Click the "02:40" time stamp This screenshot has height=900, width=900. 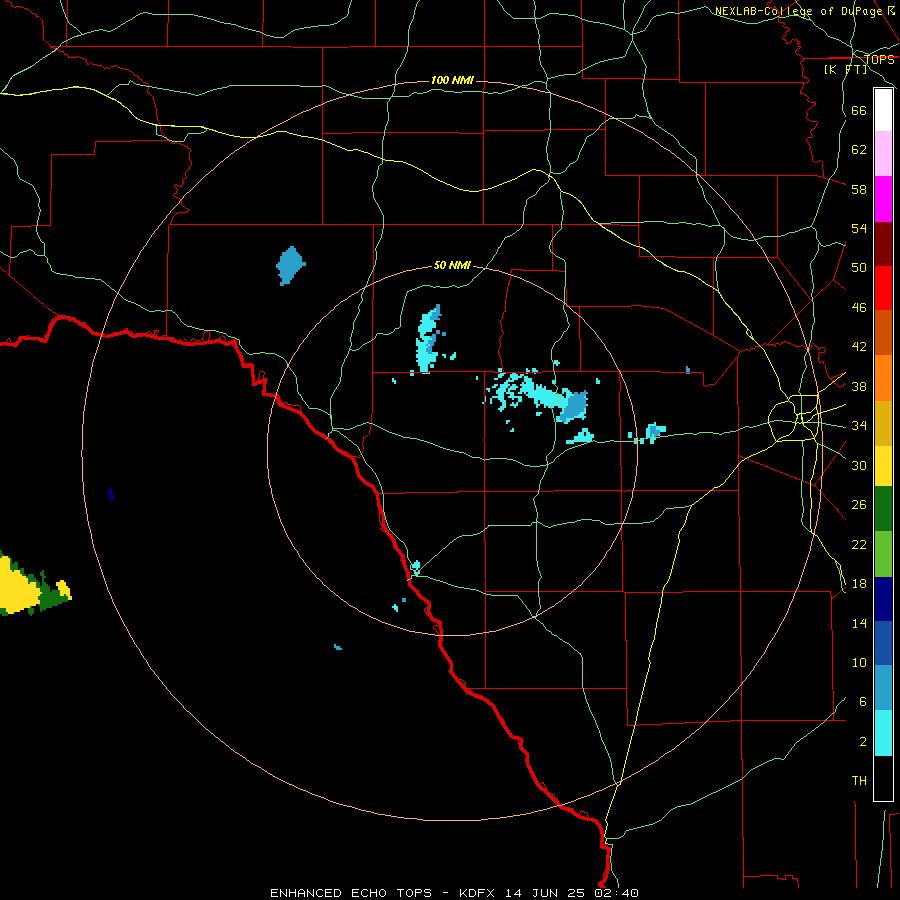pos(614,893)
